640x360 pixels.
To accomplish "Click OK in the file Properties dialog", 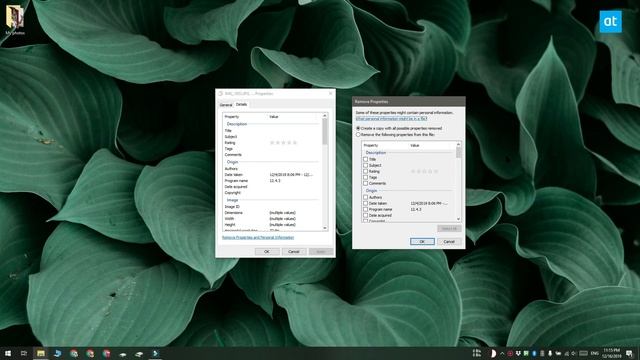I will [x=267, y=251].
